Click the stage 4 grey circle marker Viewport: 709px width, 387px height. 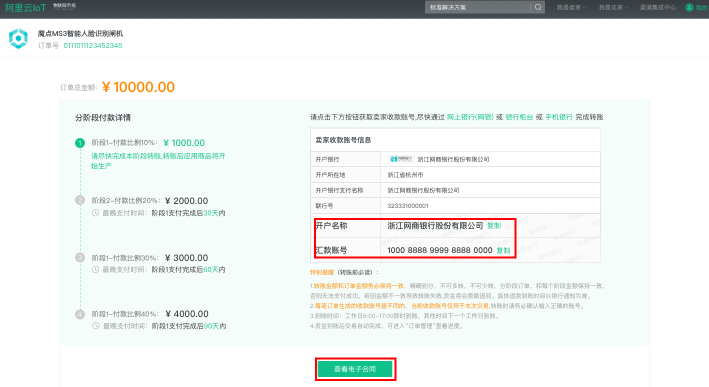click(80, 314)
